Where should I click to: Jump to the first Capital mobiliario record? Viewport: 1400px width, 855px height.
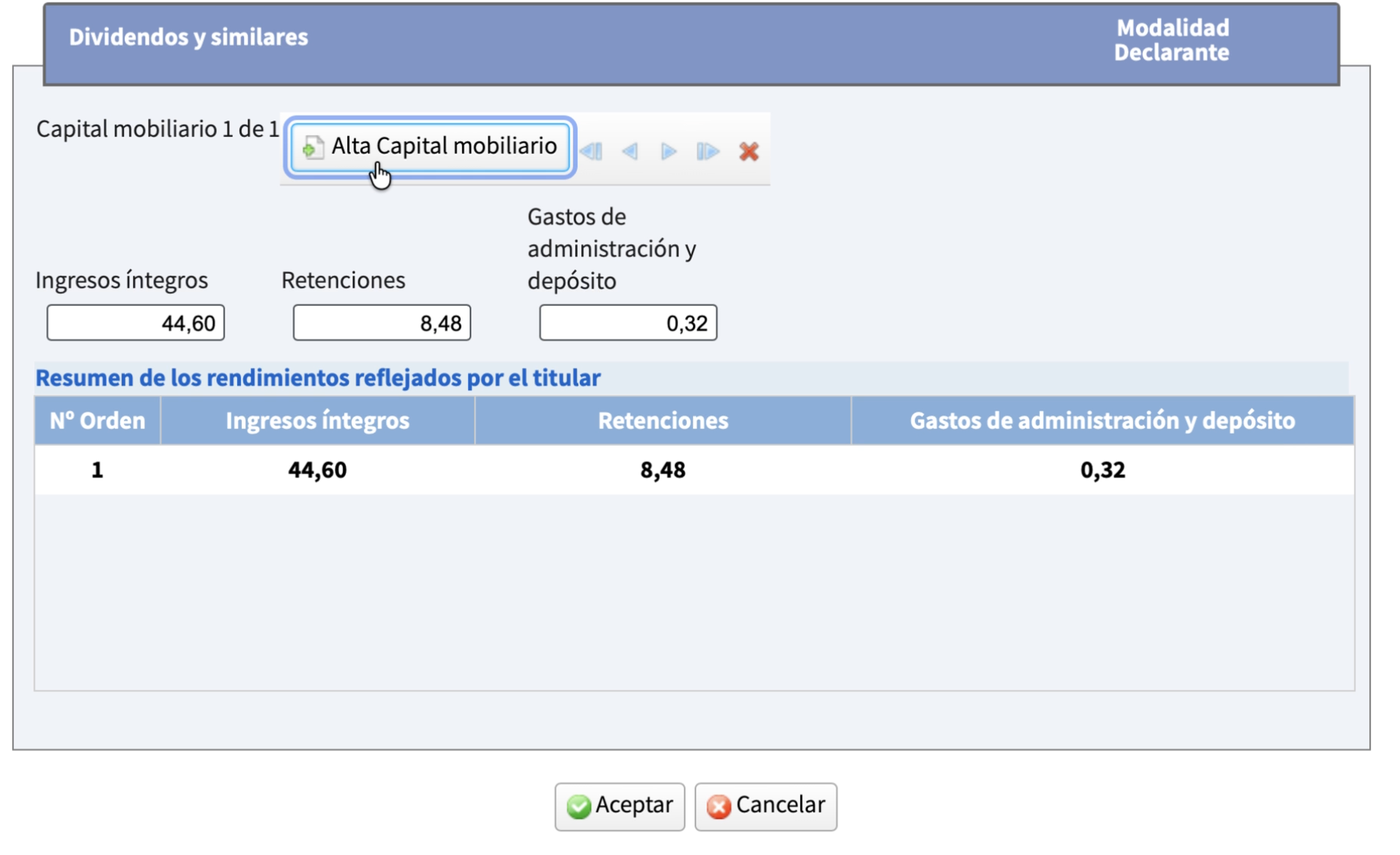(x=593, y=152)
